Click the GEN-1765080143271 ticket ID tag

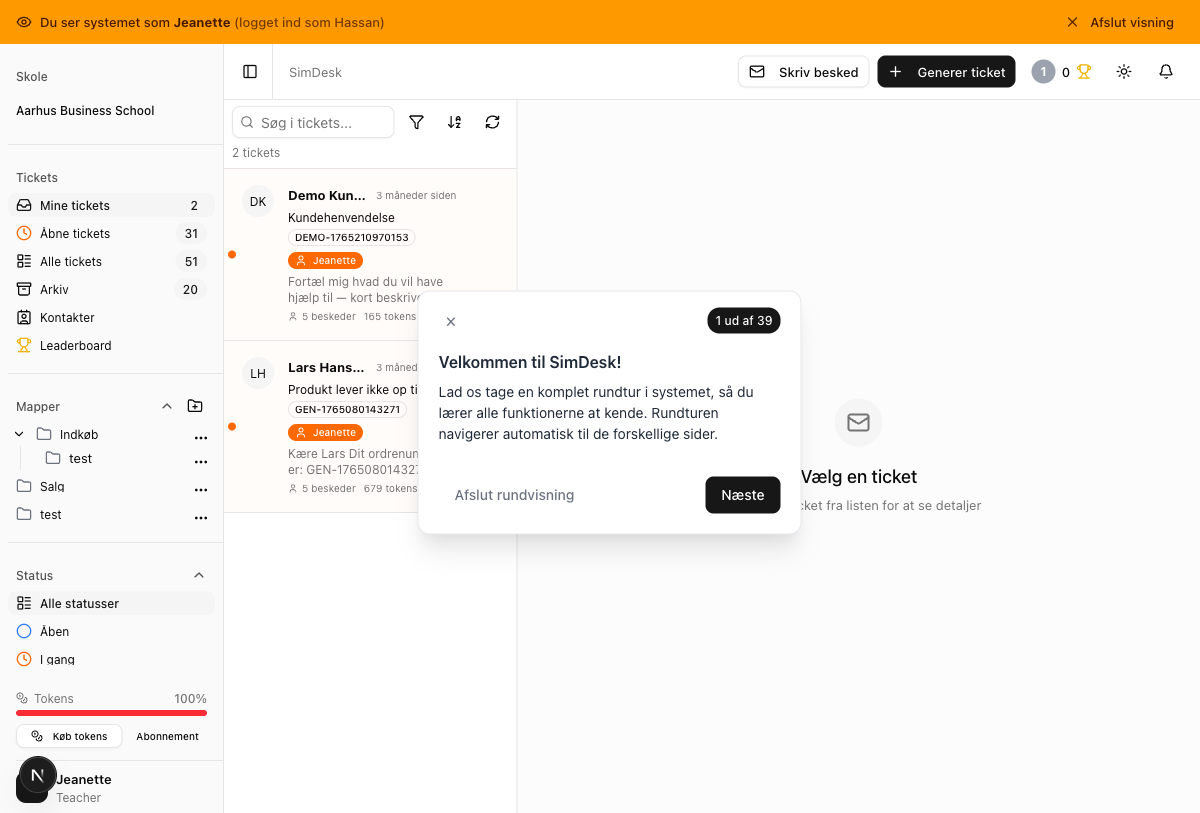[x=347, y=410]
